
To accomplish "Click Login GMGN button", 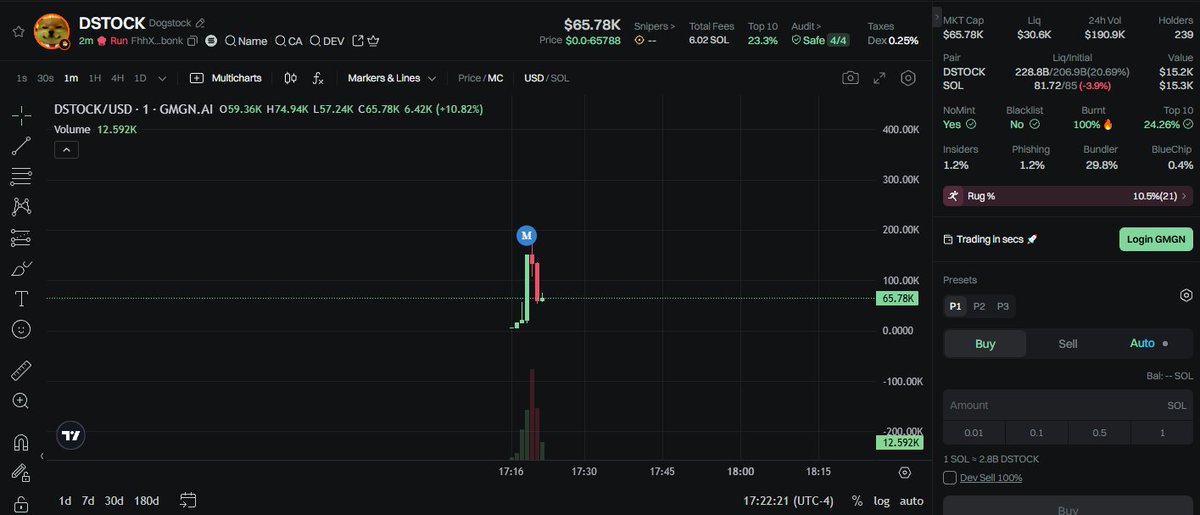I will (1155, 239).
